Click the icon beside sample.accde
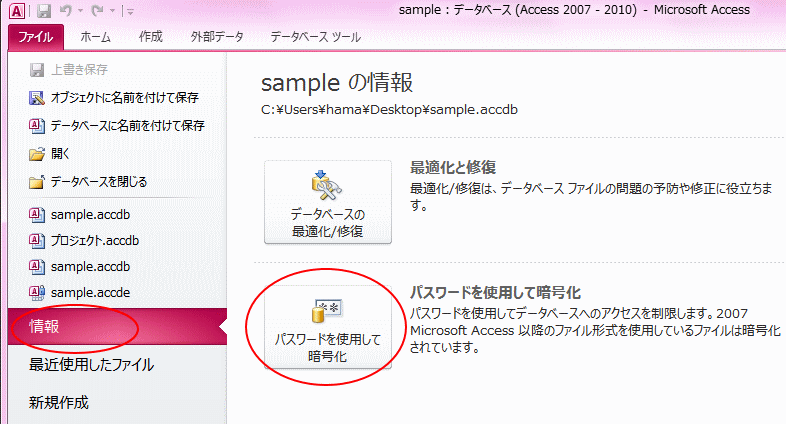 (37, 293)
